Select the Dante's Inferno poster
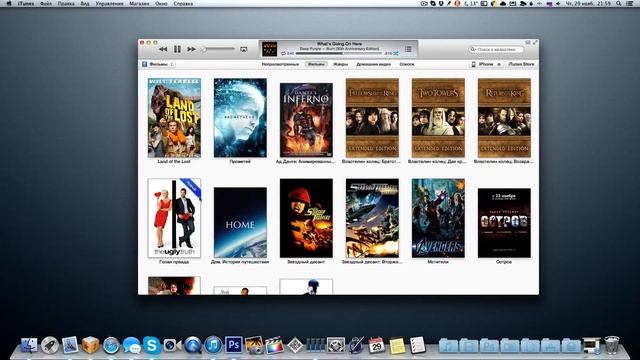The height and width of the screenshot is (360, 640). [x=306, y=120]
